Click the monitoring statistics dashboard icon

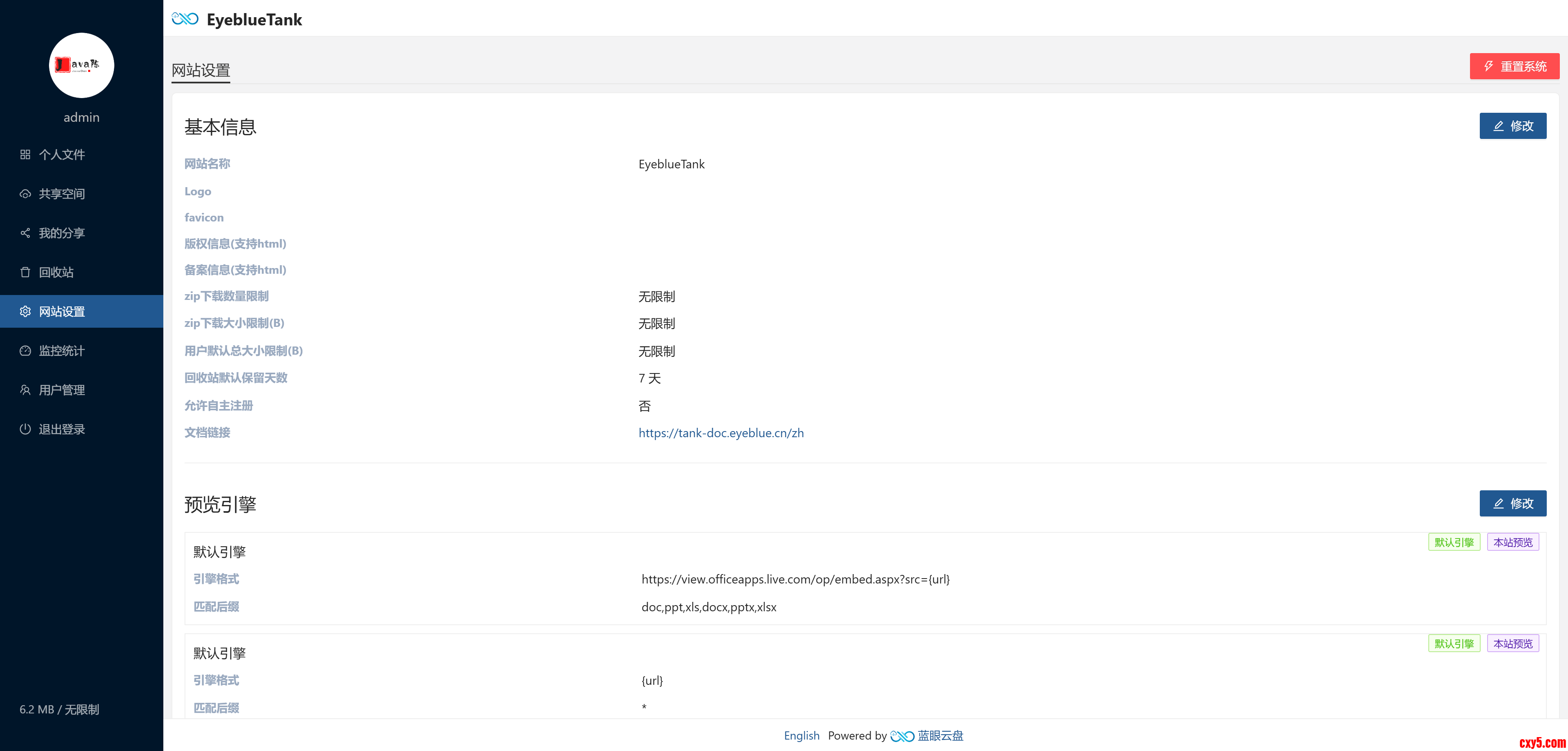(x=25, y=351)
